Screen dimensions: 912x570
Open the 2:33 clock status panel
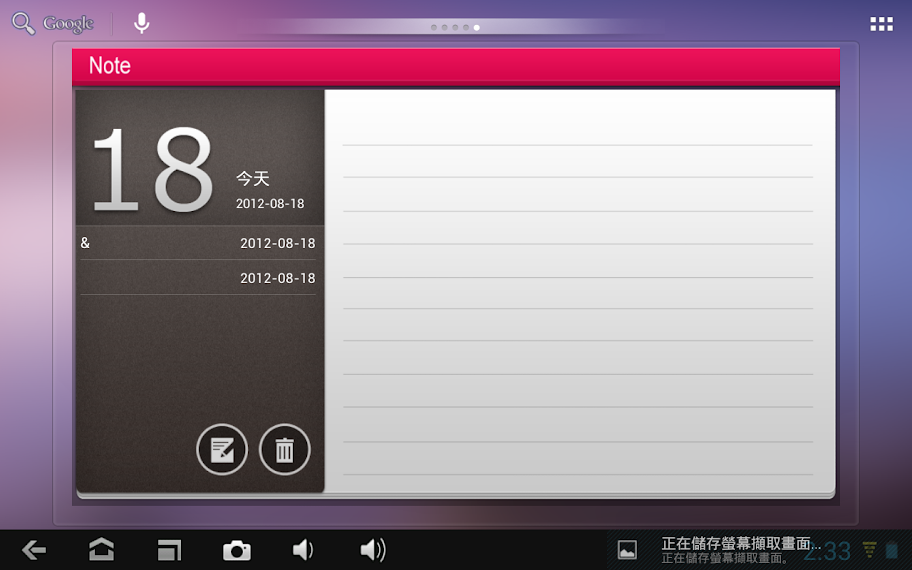click(827, 550)
